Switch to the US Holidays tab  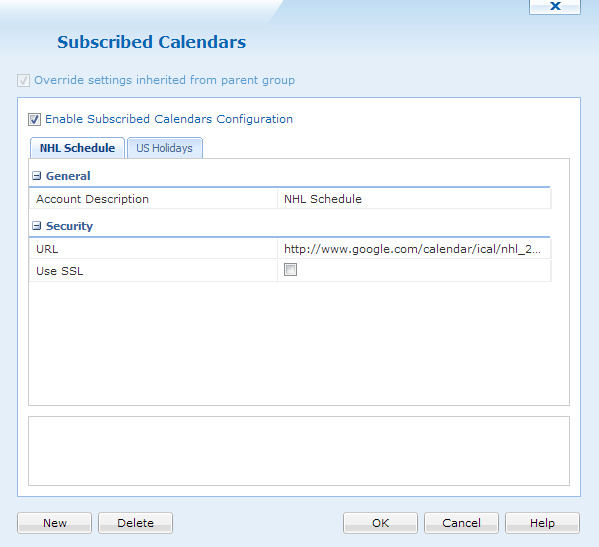click(x=165, y=148)
